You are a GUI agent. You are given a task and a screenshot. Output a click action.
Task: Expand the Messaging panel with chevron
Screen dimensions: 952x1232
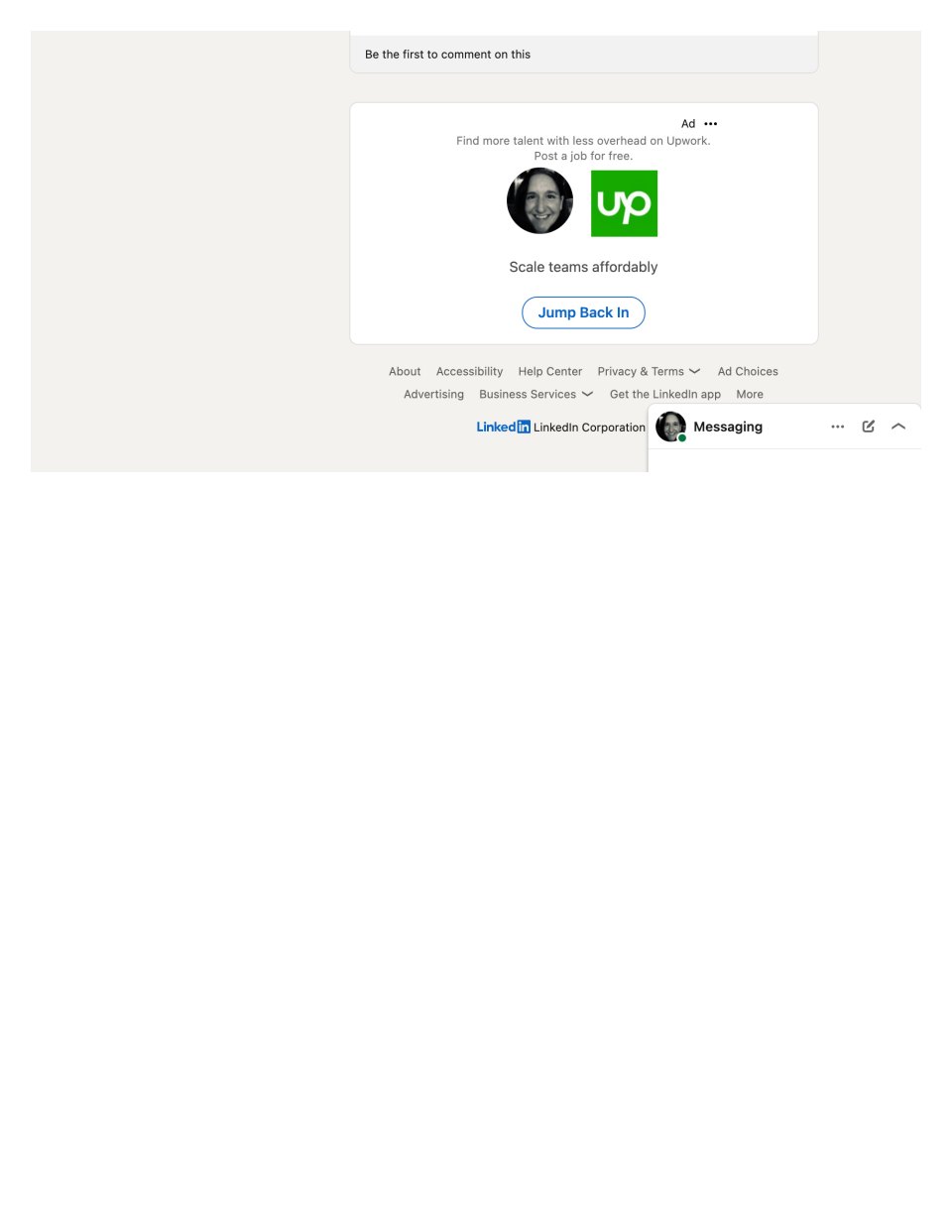click(898, 427)
